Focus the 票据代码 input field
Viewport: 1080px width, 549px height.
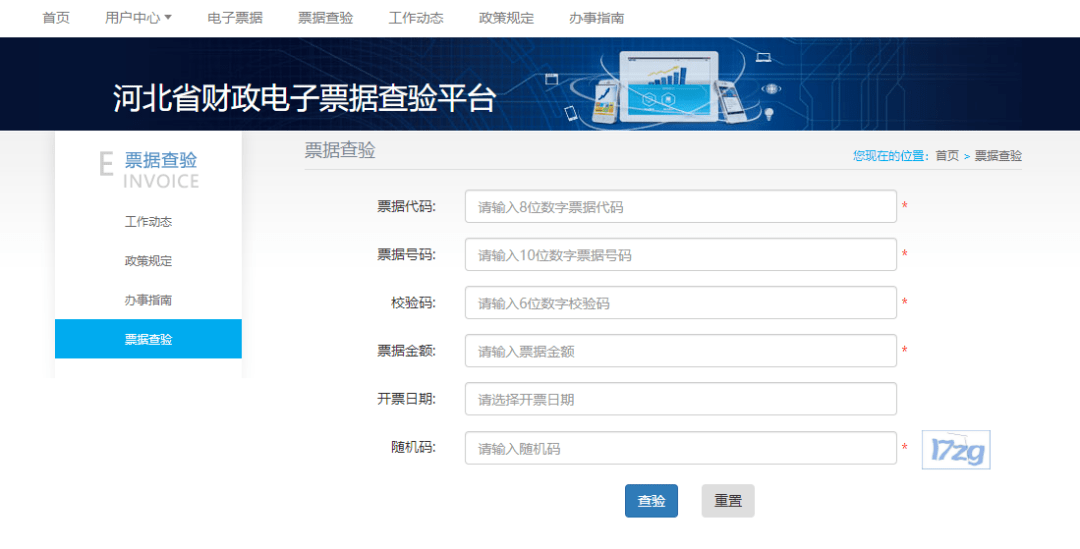[x=680, y=207]
